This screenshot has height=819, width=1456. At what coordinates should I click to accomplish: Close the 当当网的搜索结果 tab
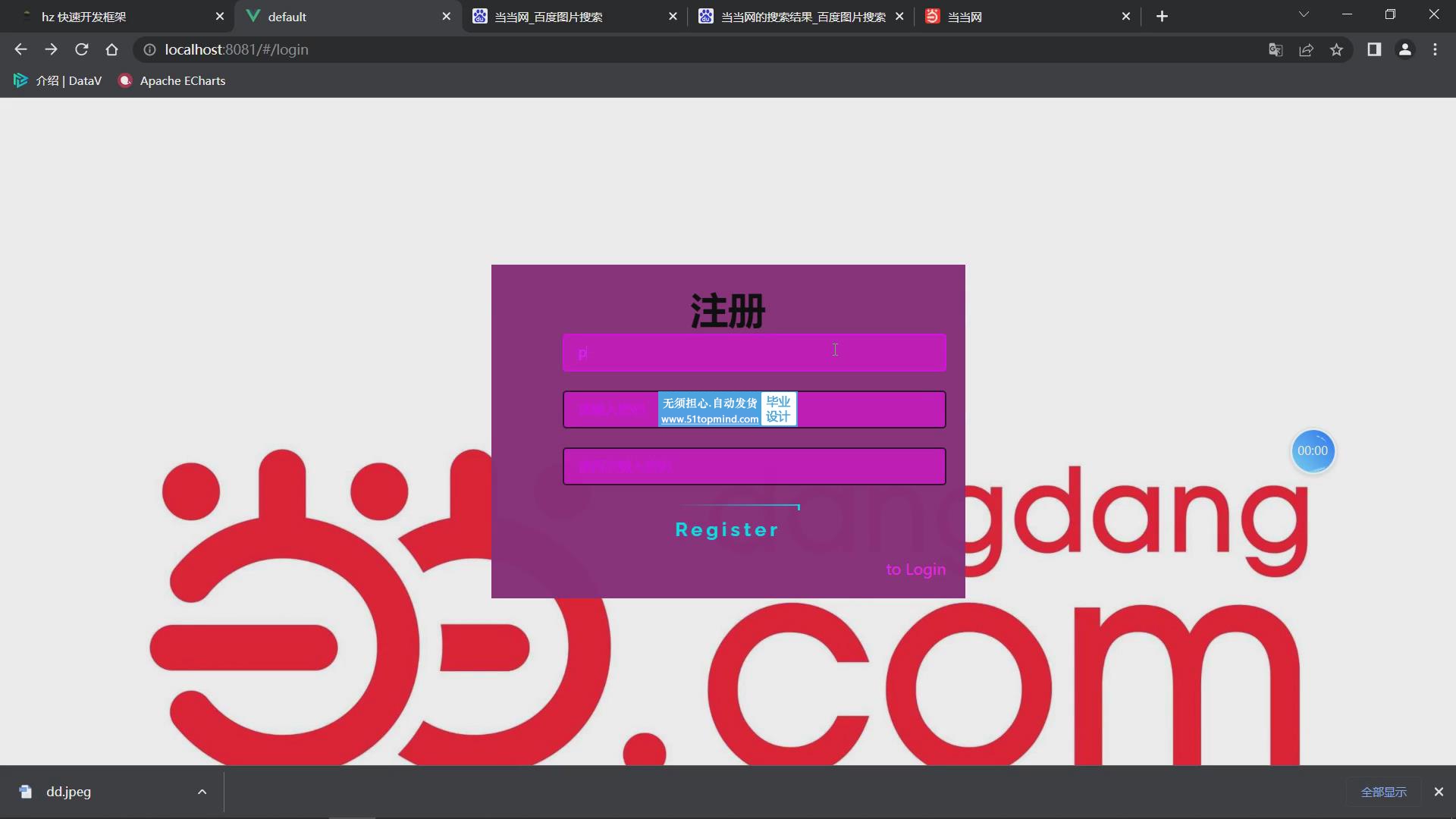pos(899,16)
